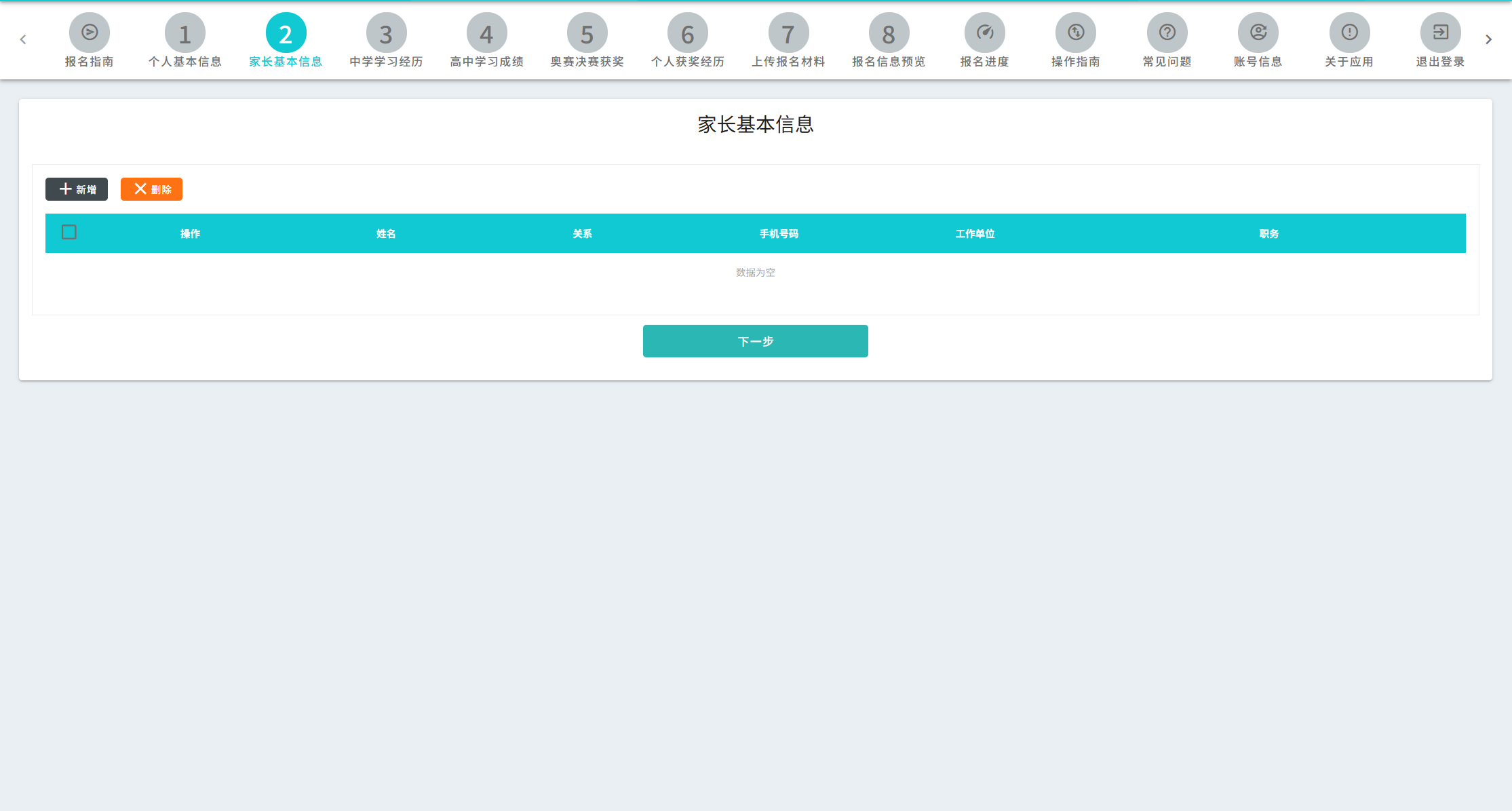Open the 报名指南 guide icon
The image size is (1512, 811).
point(89,33)
